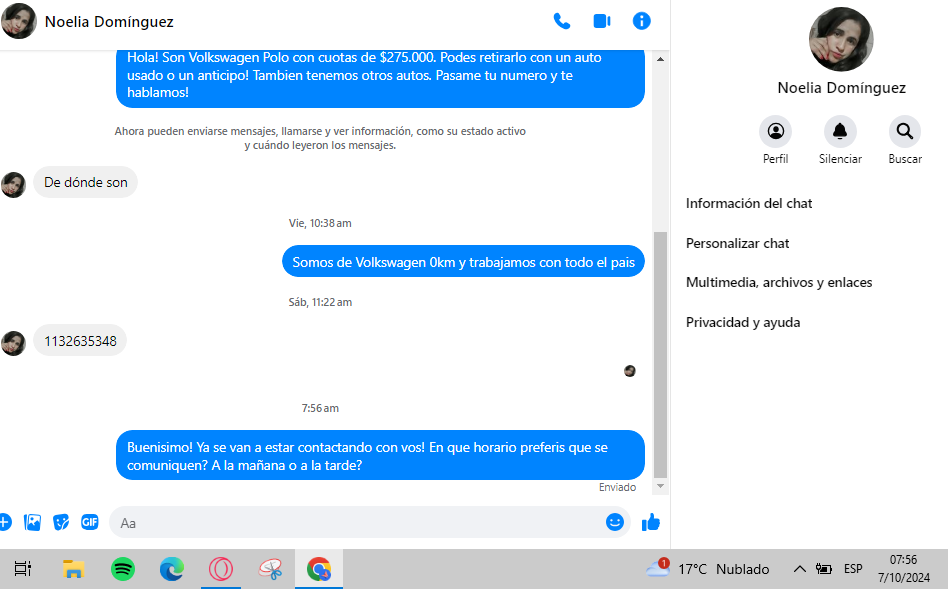Open Noelia Domínguez header profile picture
This screenshot has height=589, width=948.
tap(19, 21)
